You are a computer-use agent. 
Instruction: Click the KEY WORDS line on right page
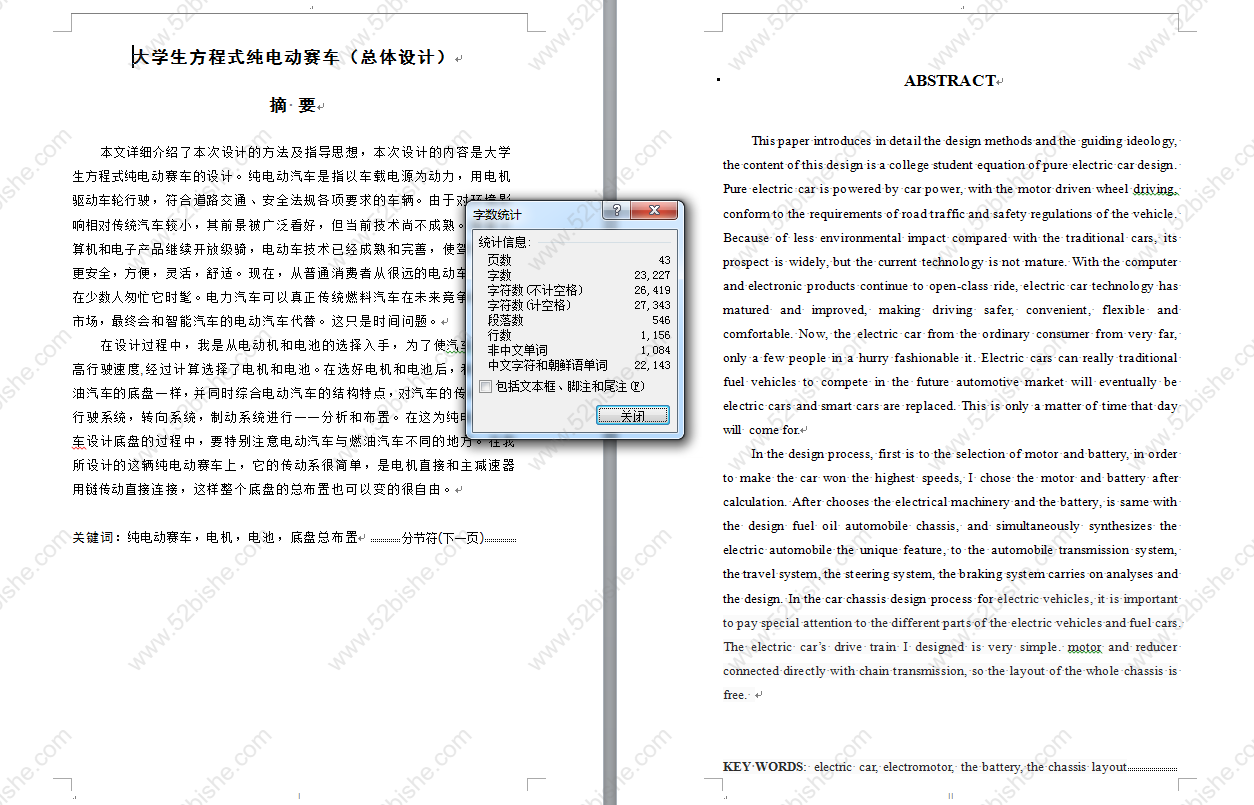pos(925,767)
